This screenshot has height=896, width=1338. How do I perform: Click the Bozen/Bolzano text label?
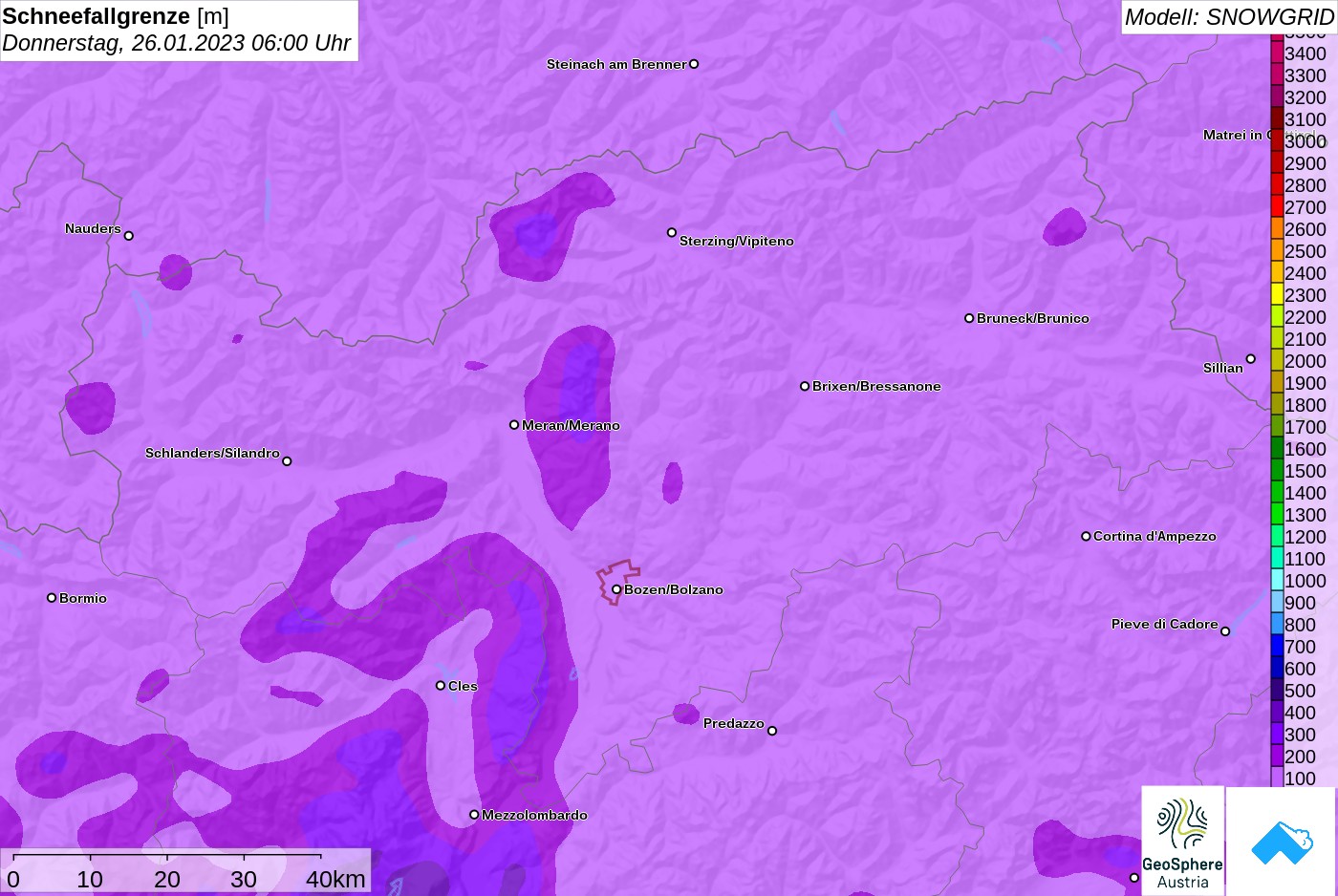(674, 589)
